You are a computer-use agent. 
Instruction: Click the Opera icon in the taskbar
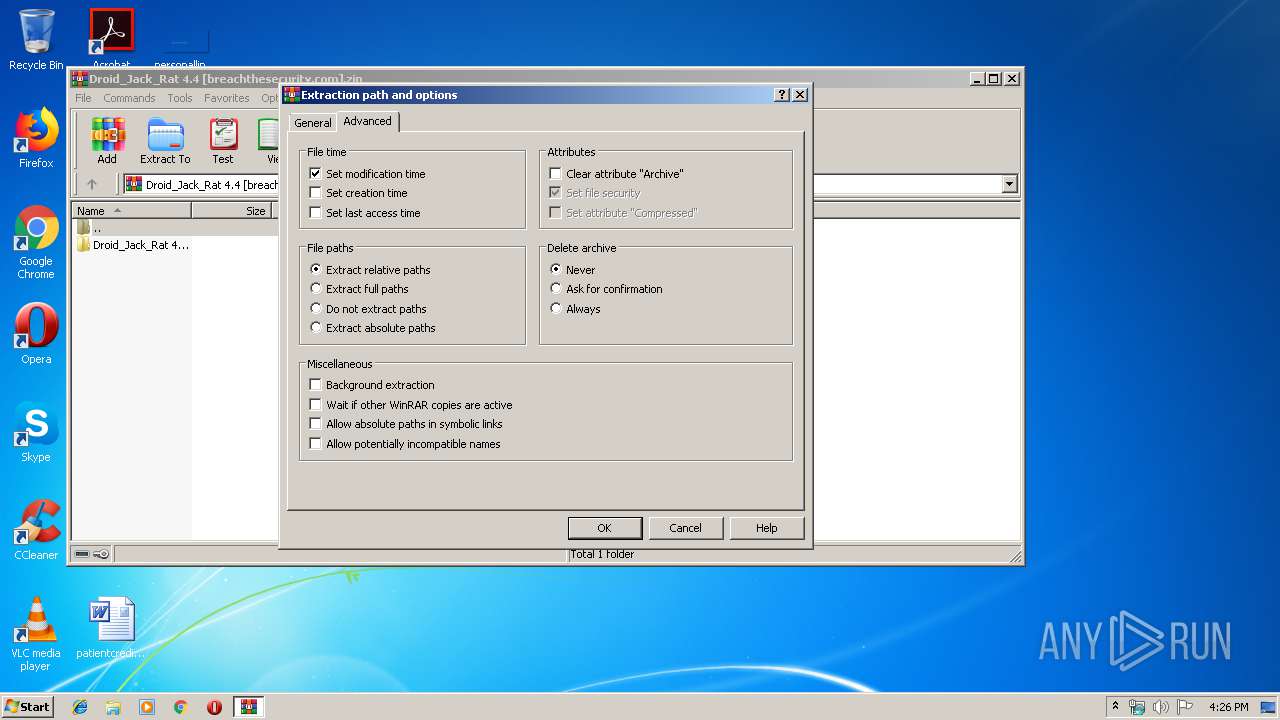[214, 707]
